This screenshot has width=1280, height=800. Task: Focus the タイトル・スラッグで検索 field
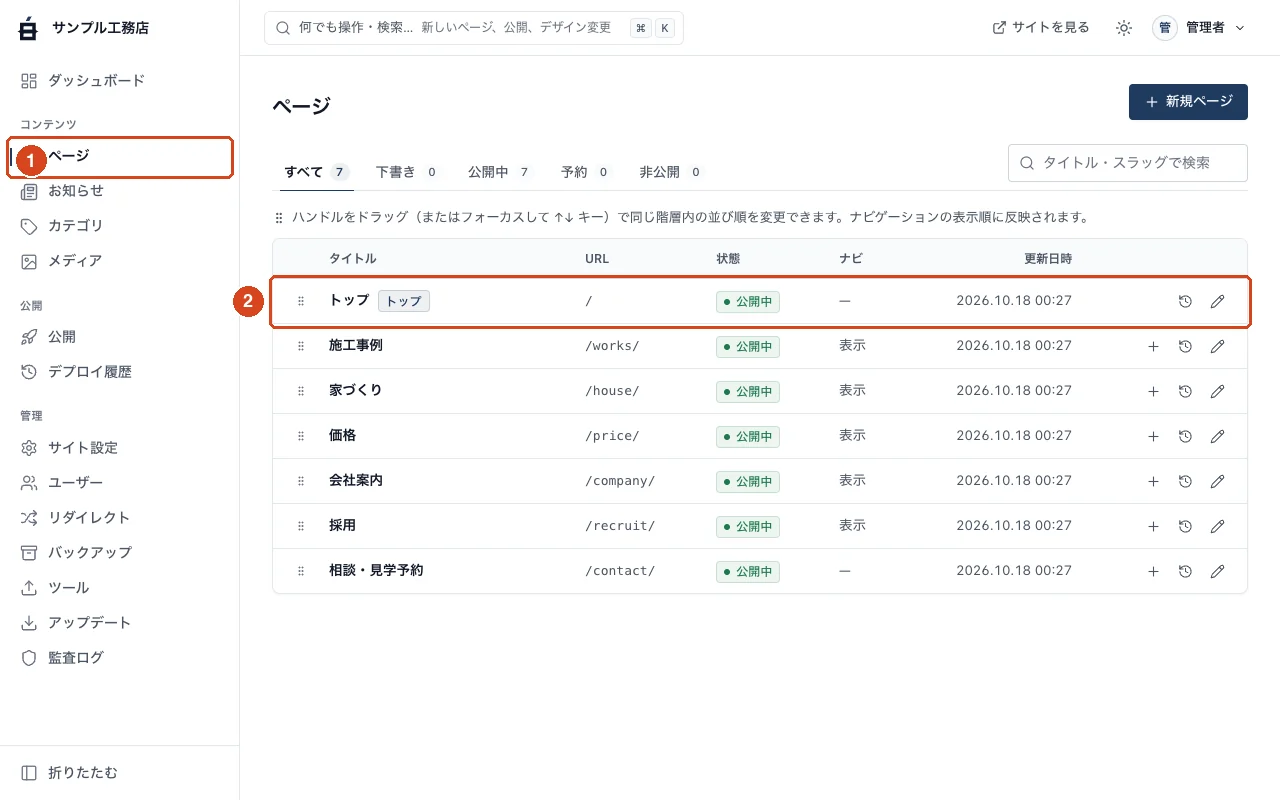point(1128,163)
